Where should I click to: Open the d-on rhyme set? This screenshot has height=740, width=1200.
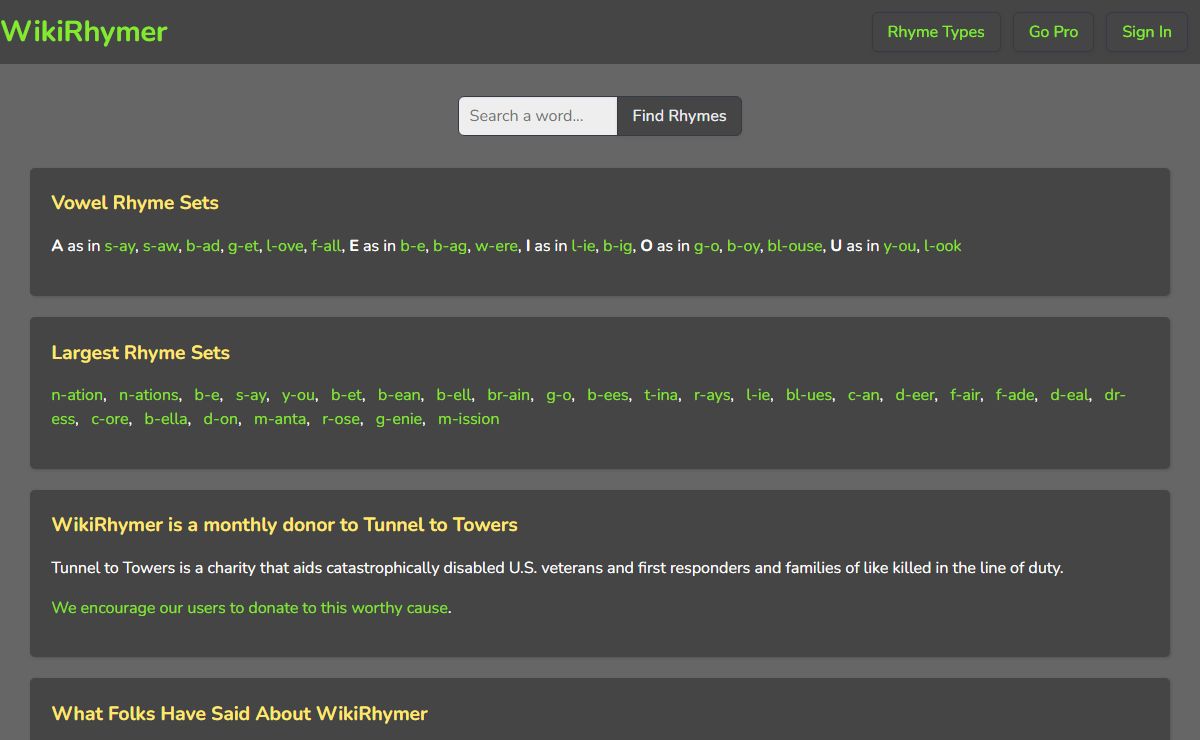point(221,419)
